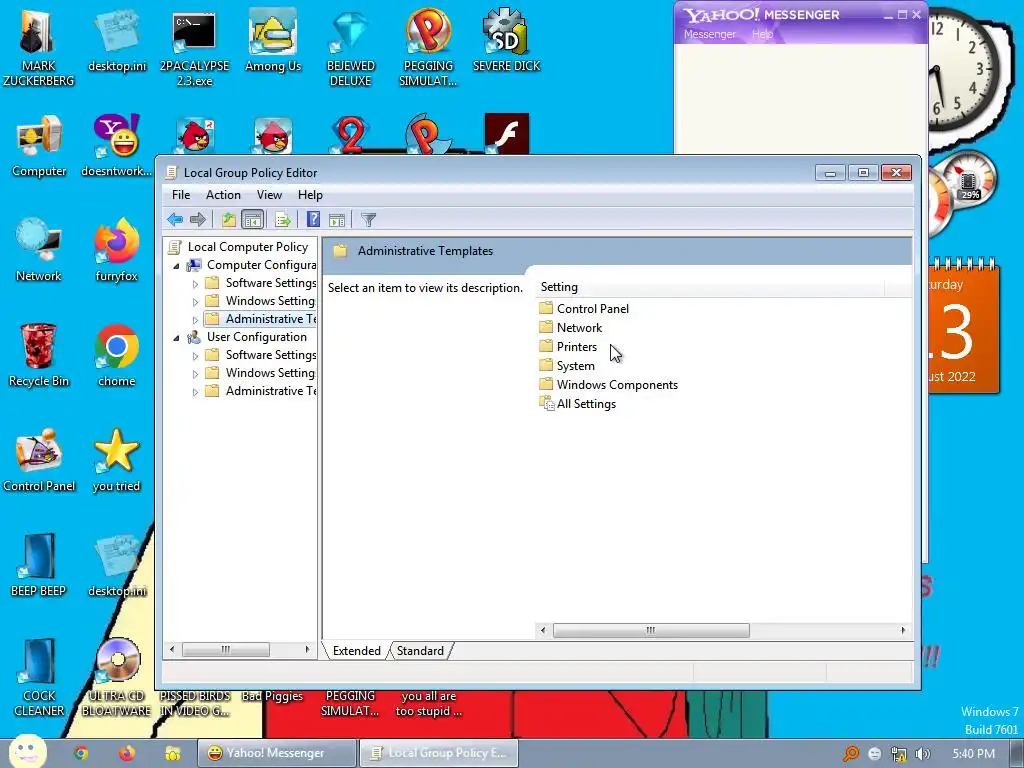The width and height of the screenshot is (1024, 768).
Task: Click the orange calendar desktop gadget
Action: 963,325
